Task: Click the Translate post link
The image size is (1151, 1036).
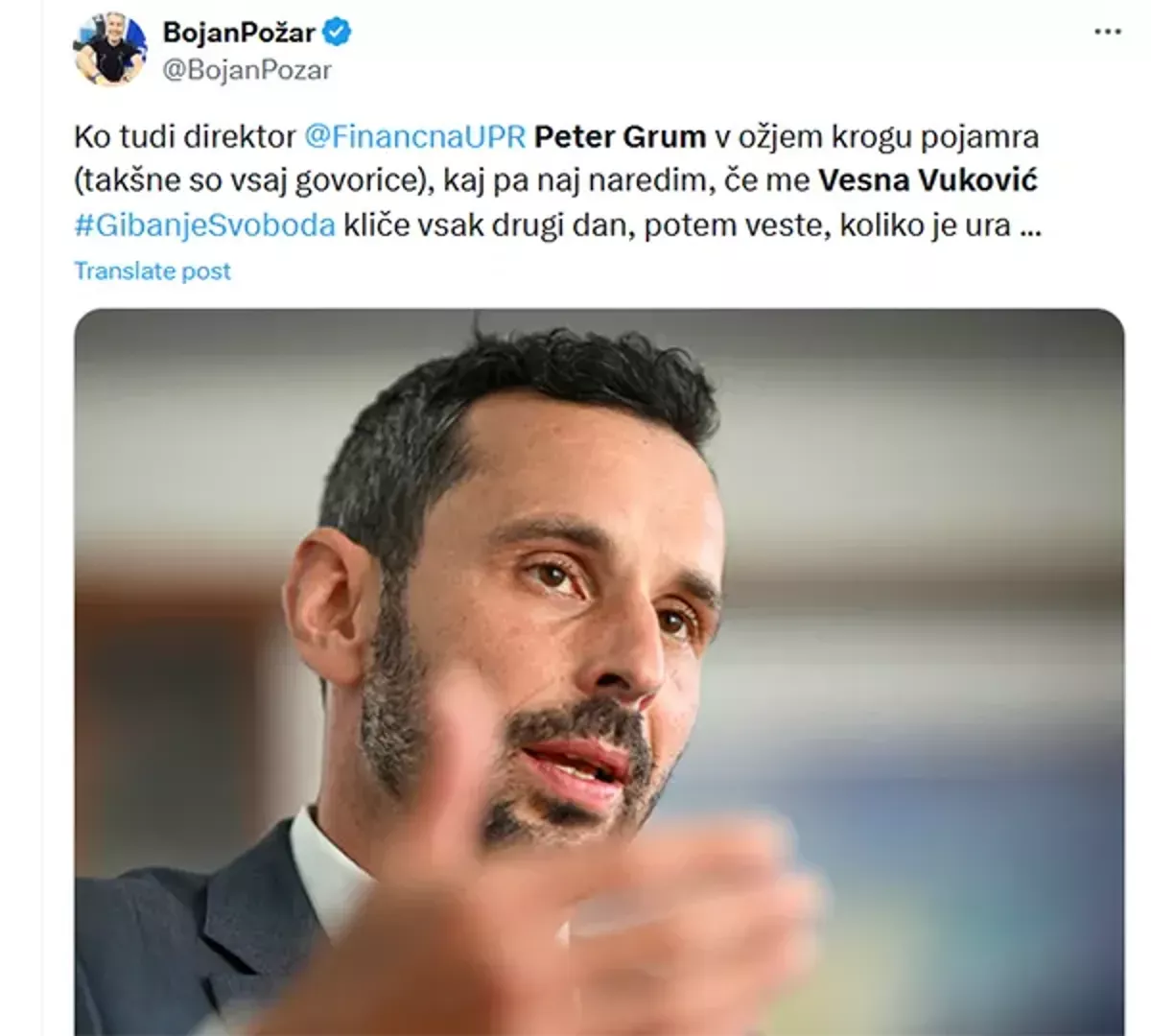Action: pos(153,271)
